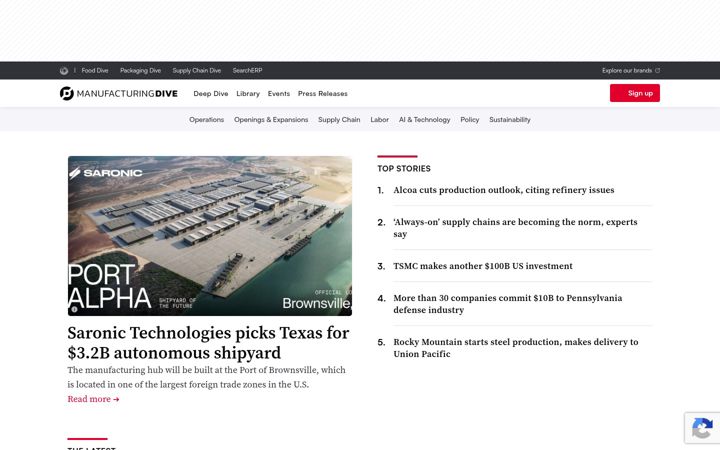Open the Deep Dive menu item

click(211, 94)
